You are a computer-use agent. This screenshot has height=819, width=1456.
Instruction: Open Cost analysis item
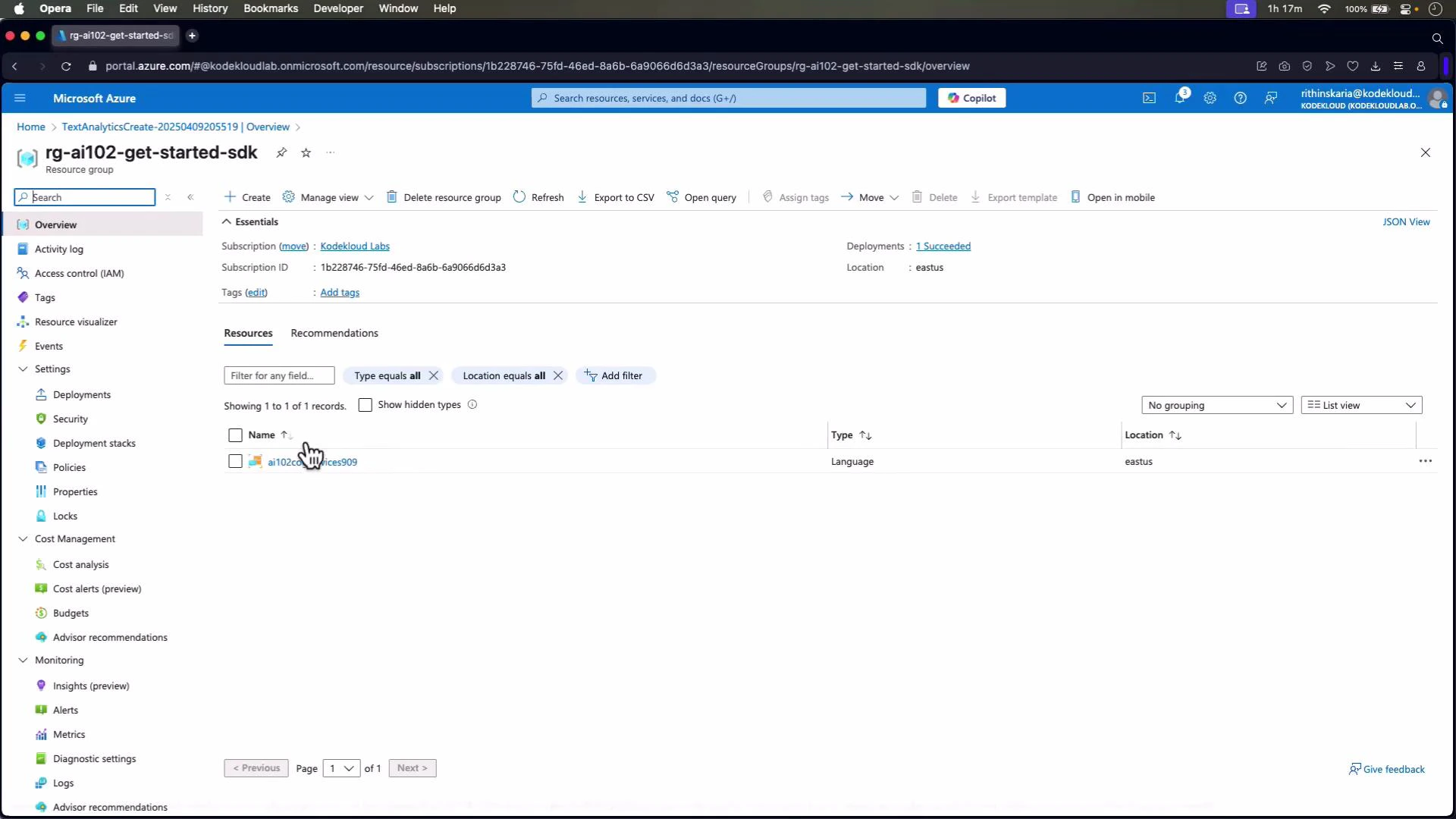point(81,564)
